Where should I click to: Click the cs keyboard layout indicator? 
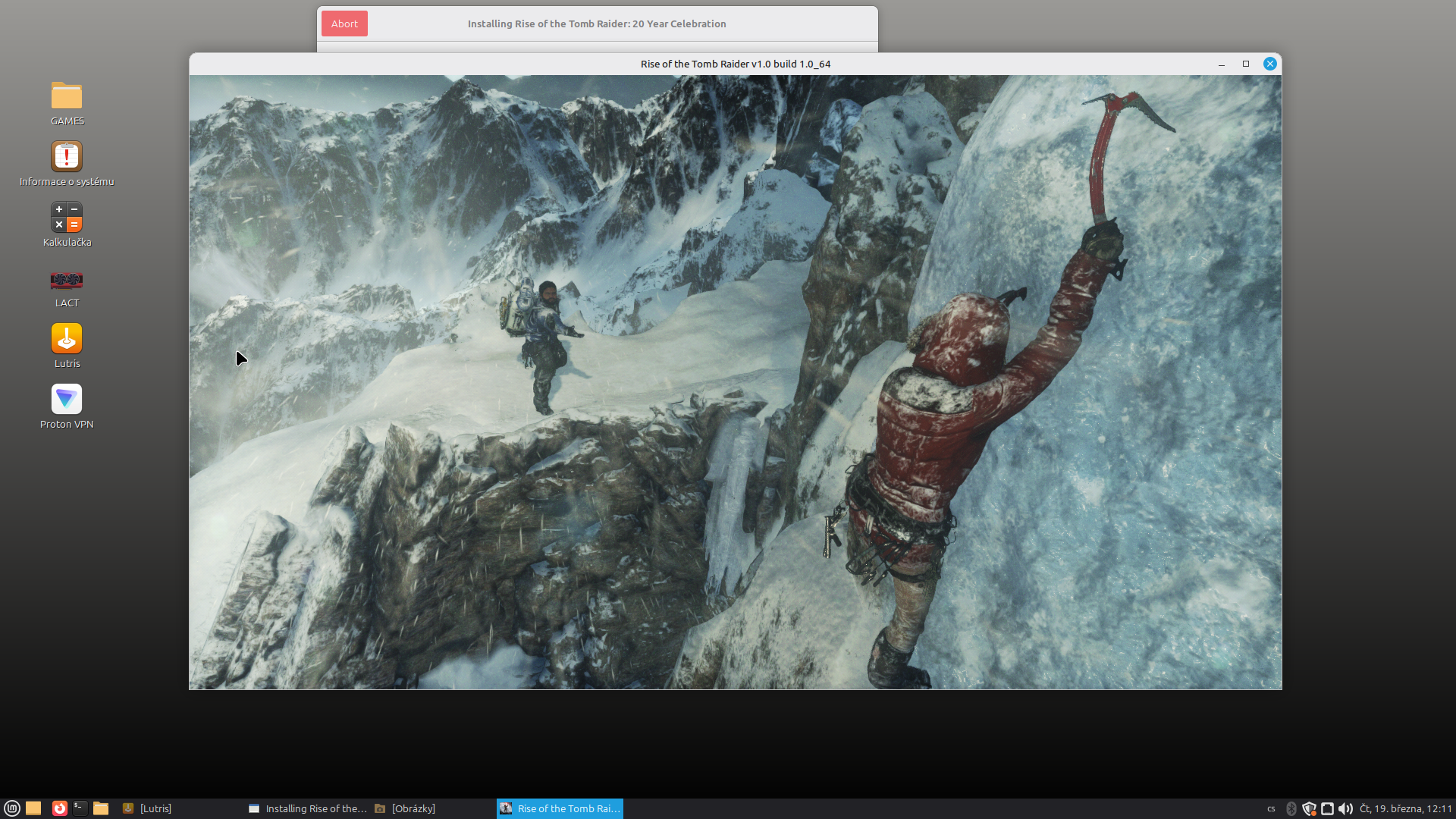click(x=1271, y=808)
